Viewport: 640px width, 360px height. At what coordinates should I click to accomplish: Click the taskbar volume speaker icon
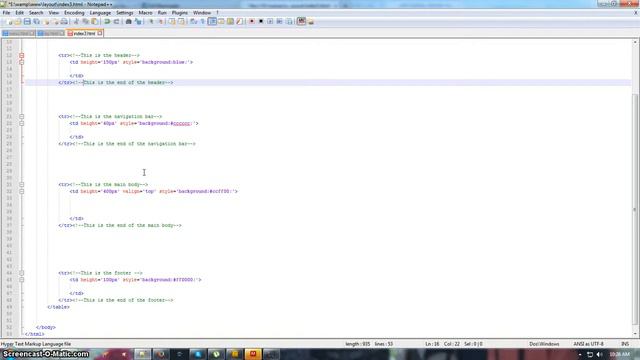pos(599,354)
